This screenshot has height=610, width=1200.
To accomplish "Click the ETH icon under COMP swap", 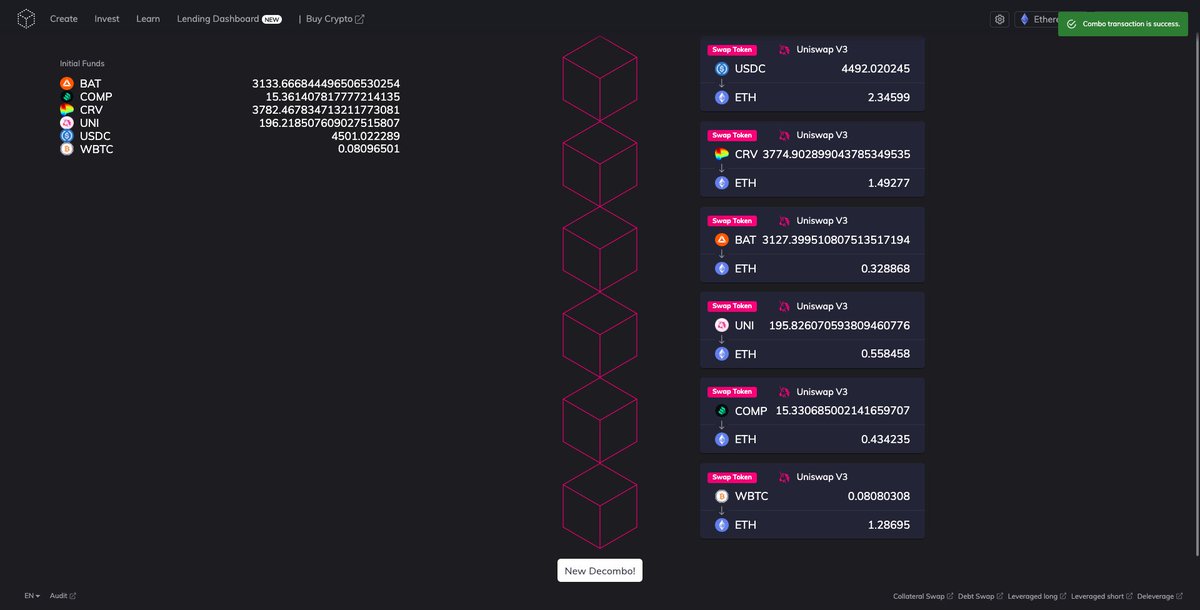I will pyautogui.click(x=722, y=439).
